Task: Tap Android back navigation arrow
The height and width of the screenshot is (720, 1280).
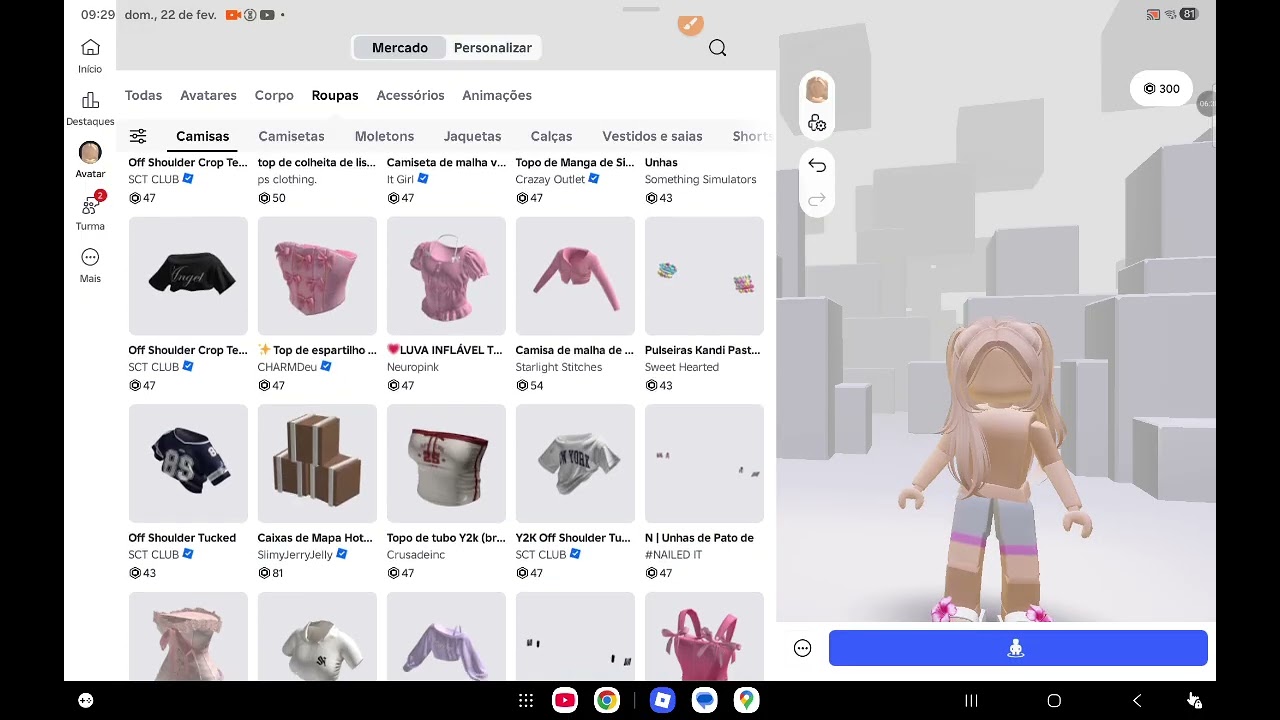Action: [x=1137, y=701]
